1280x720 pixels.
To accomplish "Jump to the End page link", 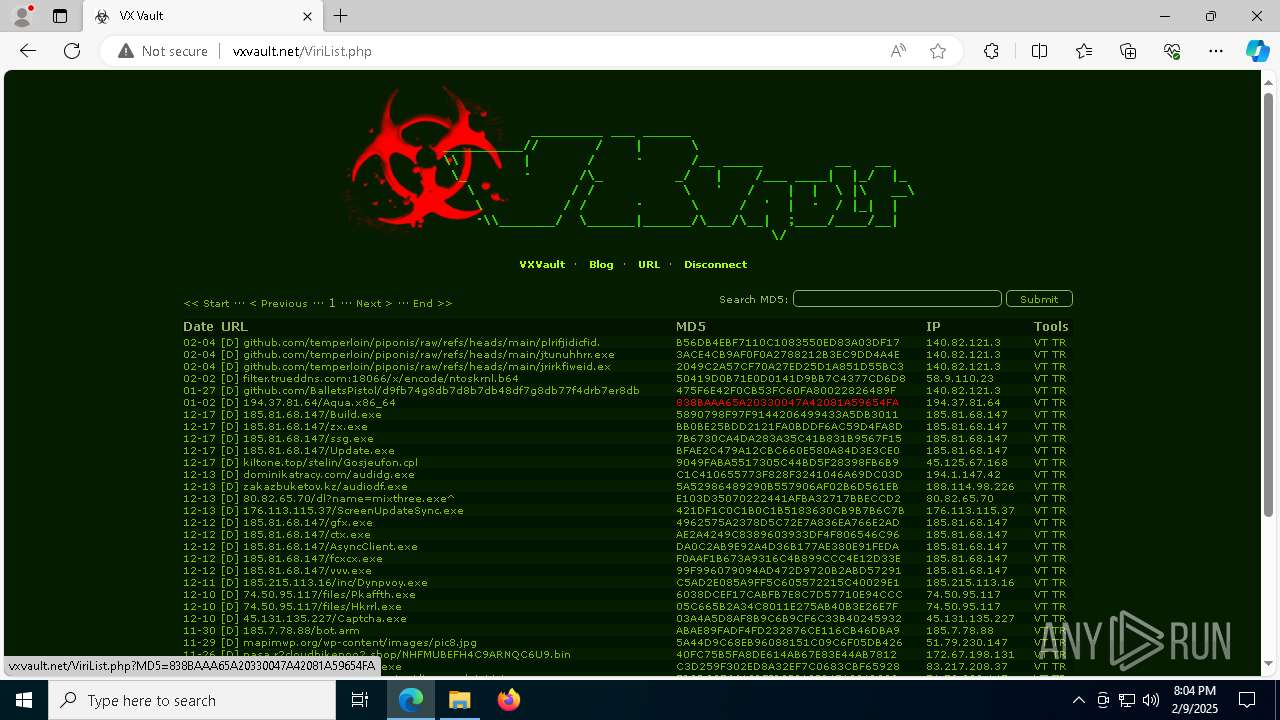I will coord(432,303).
